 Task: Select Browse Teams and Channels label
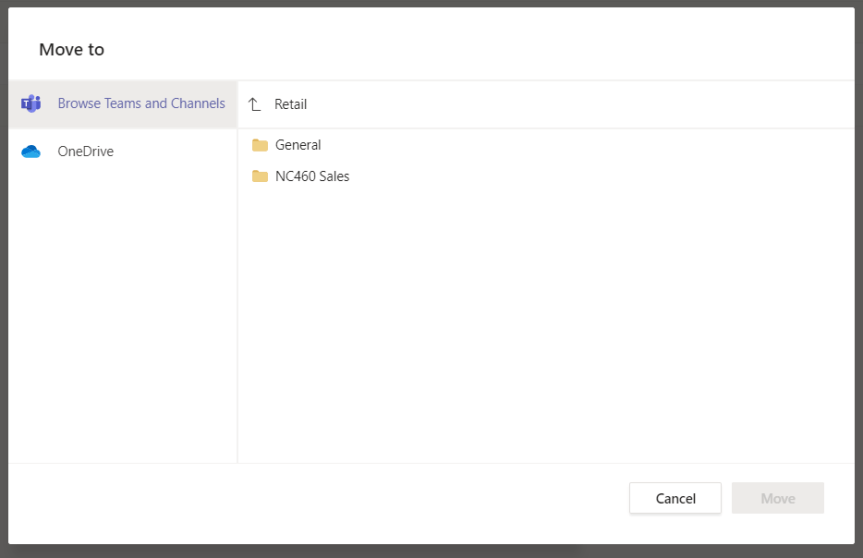pyautogui.click(x=141, y=104)
